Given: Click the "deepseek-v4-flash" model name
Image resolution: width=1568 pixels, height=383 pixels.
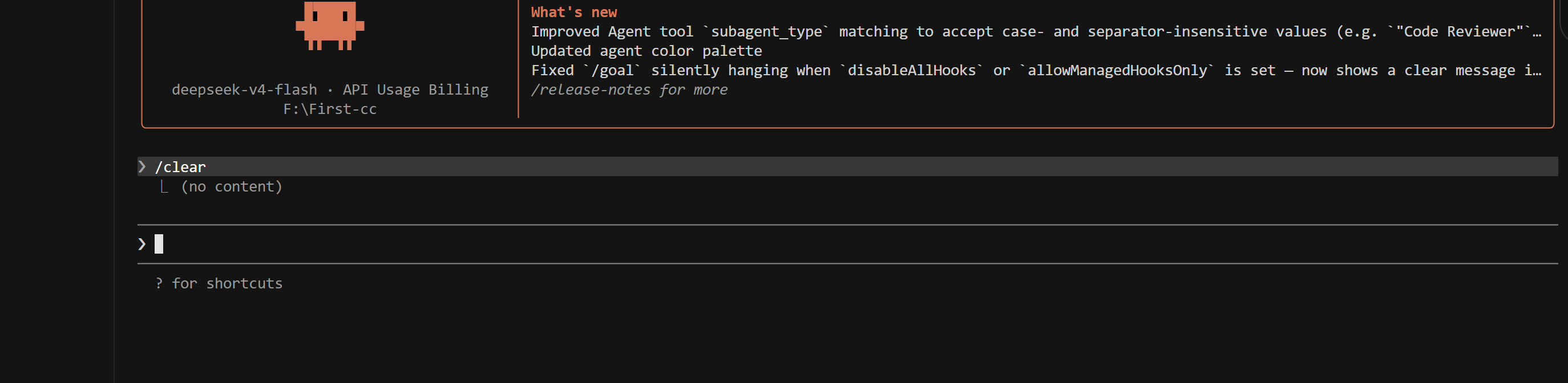Looking at the screenshot, I should (x=244, y=90).
